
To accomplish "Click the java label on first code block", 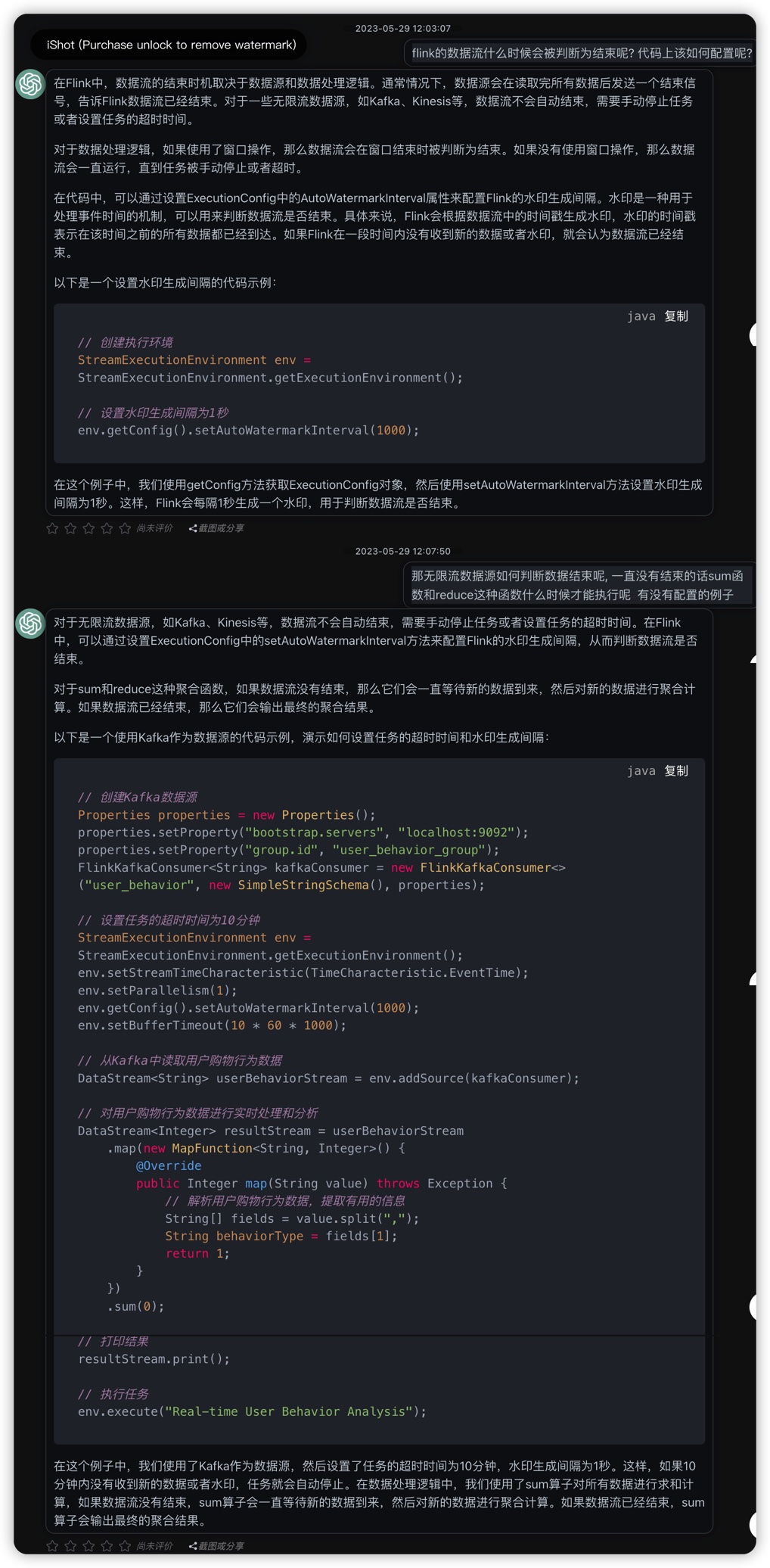I will (x=641, y=316).
